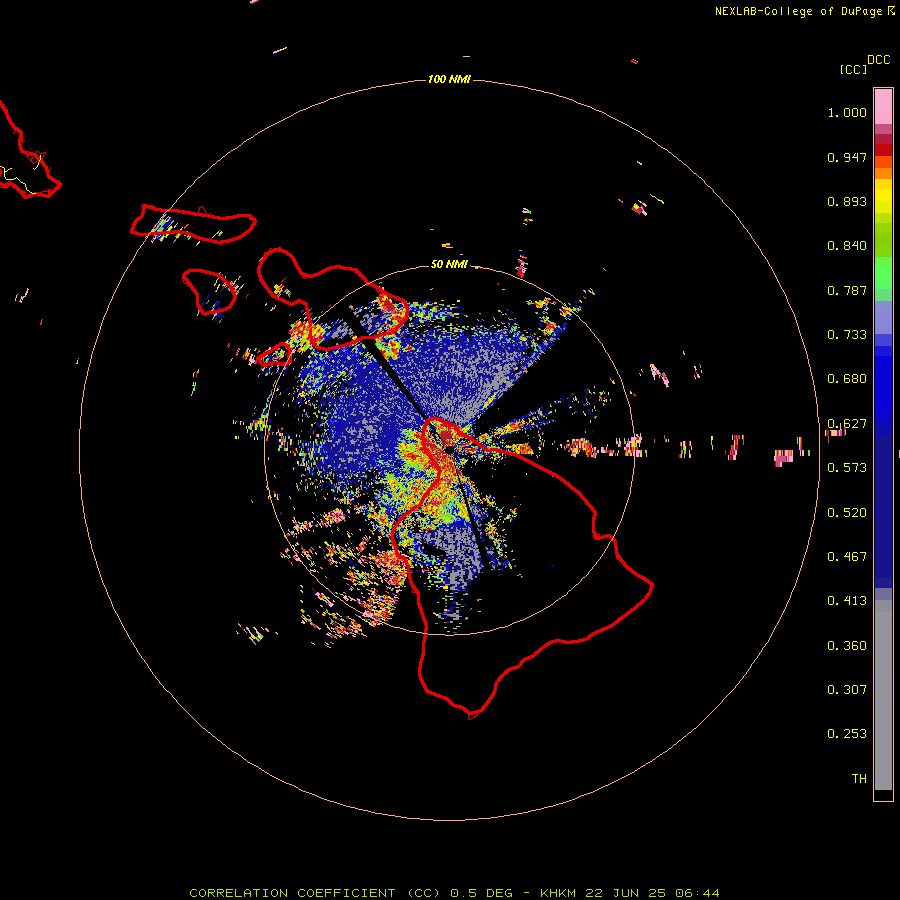Click the NEXLAB-College of DuPage watermark text
This screenshot has height=900, width=900.
[799, 11]
